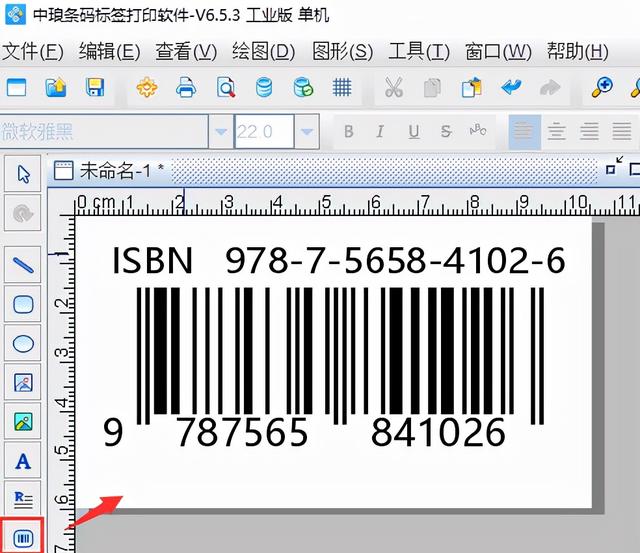The height and width of the screenshot is (553, 640).
Task: Toggle the curved text ABC button
Action: [478, 131]
